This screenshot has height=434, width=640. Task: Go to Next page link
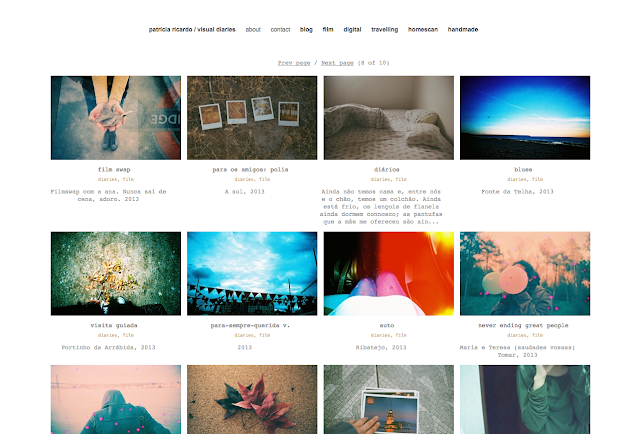(337, 63)
